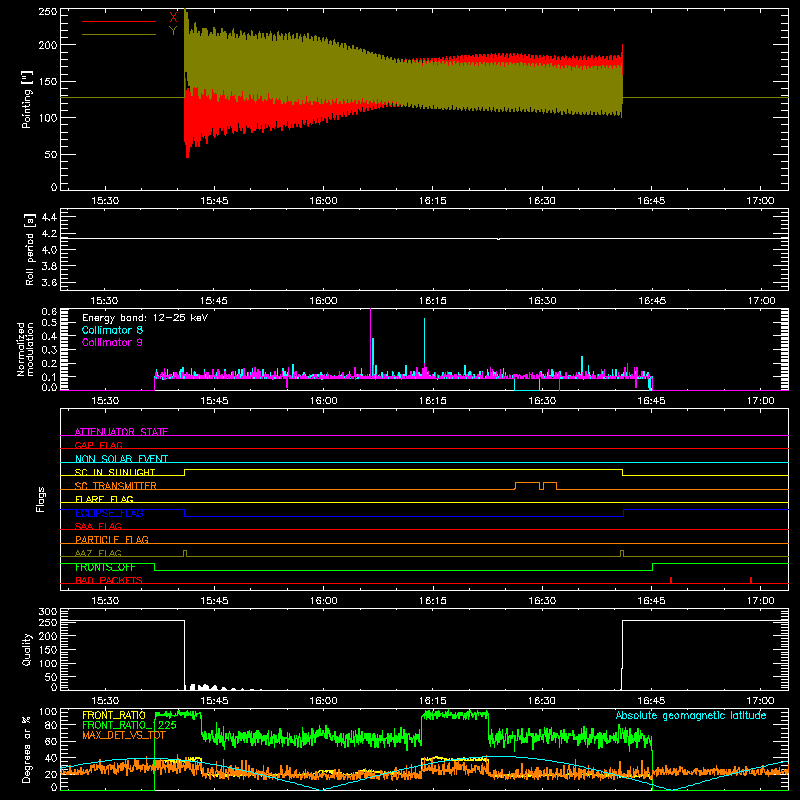The image size is (800, 800).
Task: Click the "Flags" y-axis title
Action: tap(41, 499)
